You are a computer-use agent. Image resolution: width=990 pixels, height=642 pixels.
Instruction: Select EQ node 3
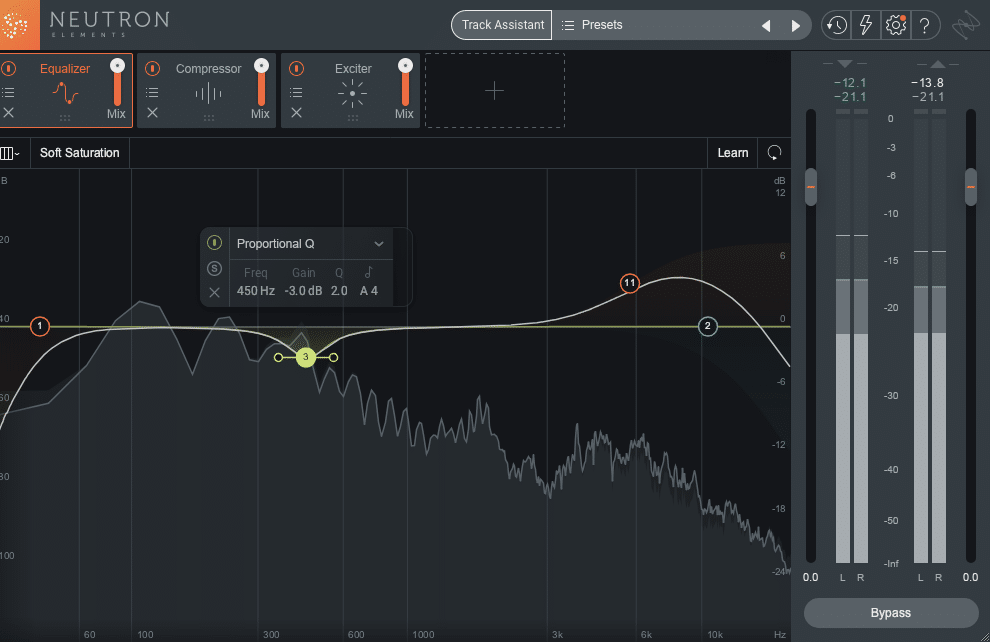tap(306, 357)
